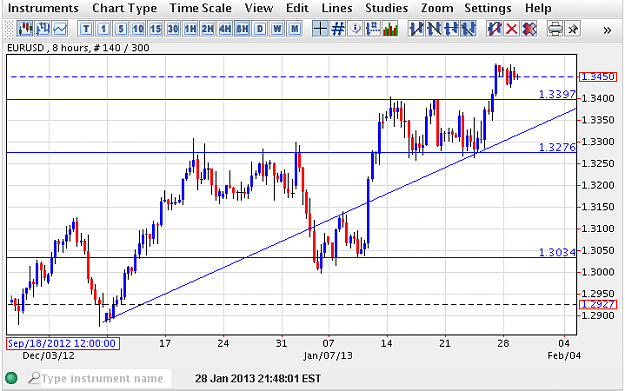Switch to weekly (W) time scale
The image size is (625, 391).
tap(277, 29)
